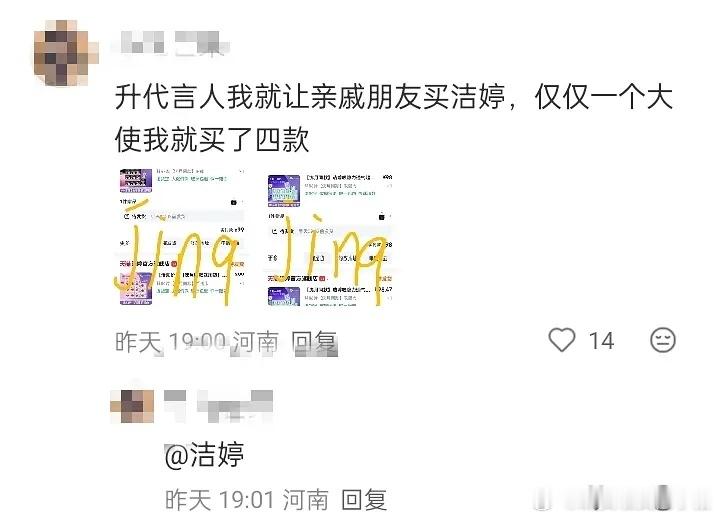Click the blurred watermark at bottom right

click(x=624, y=498)
